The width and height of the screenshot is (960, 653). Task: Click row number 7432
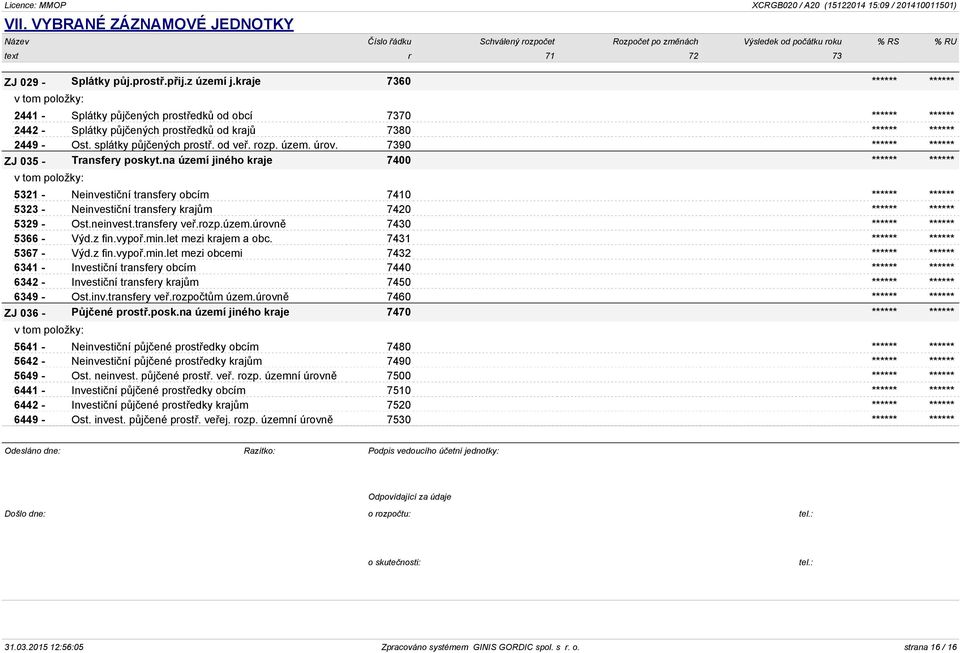tap(399, 253)
